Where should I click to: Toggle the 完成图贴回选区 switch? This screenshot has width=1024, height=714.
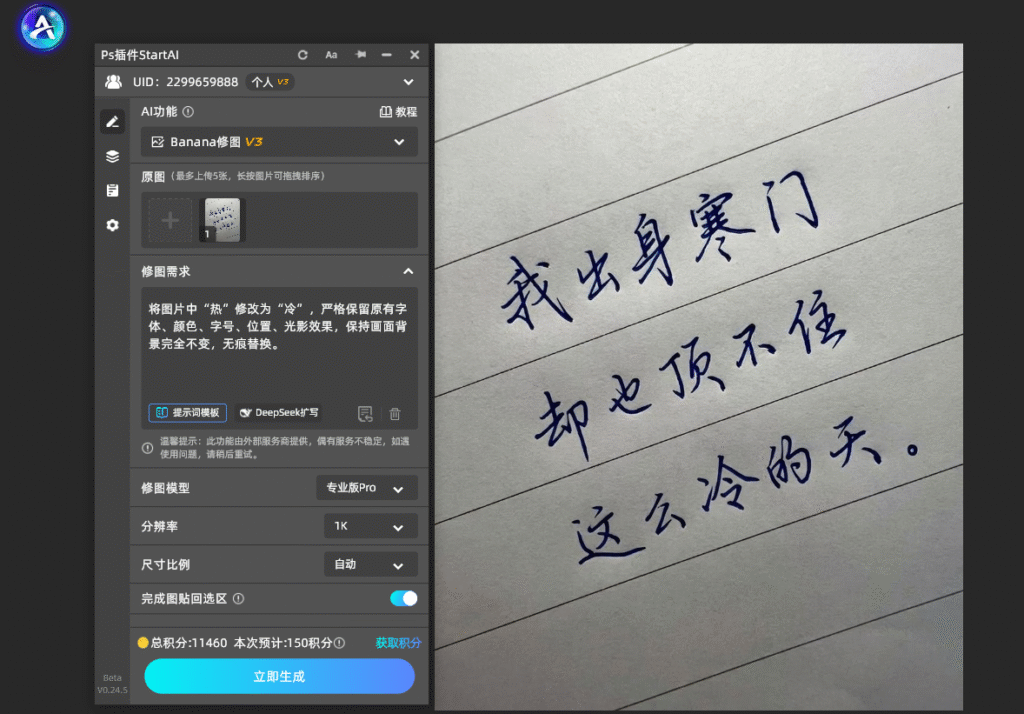click(404, 598)
